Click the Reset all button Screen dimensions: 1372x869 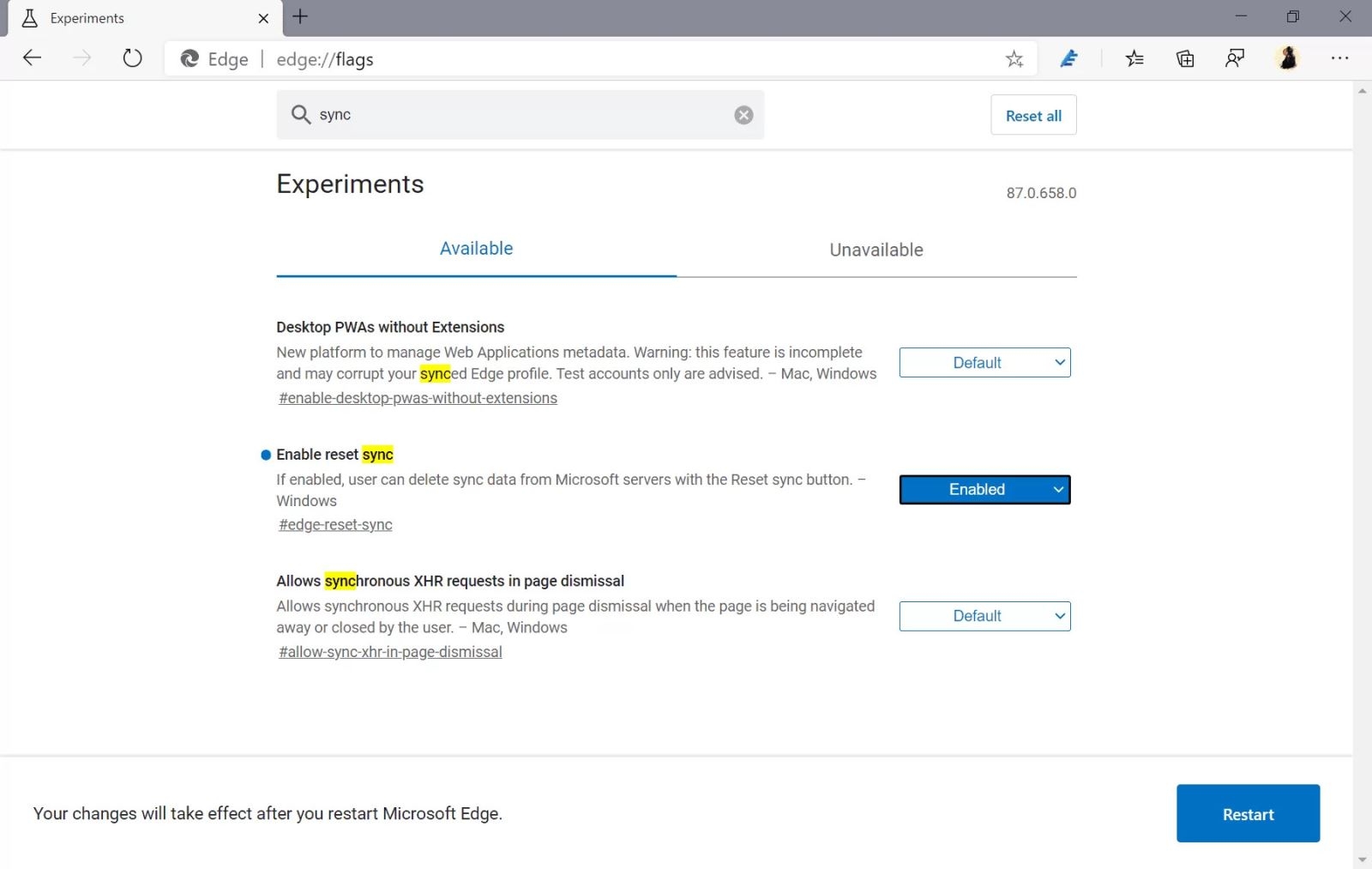point(1033,115)
